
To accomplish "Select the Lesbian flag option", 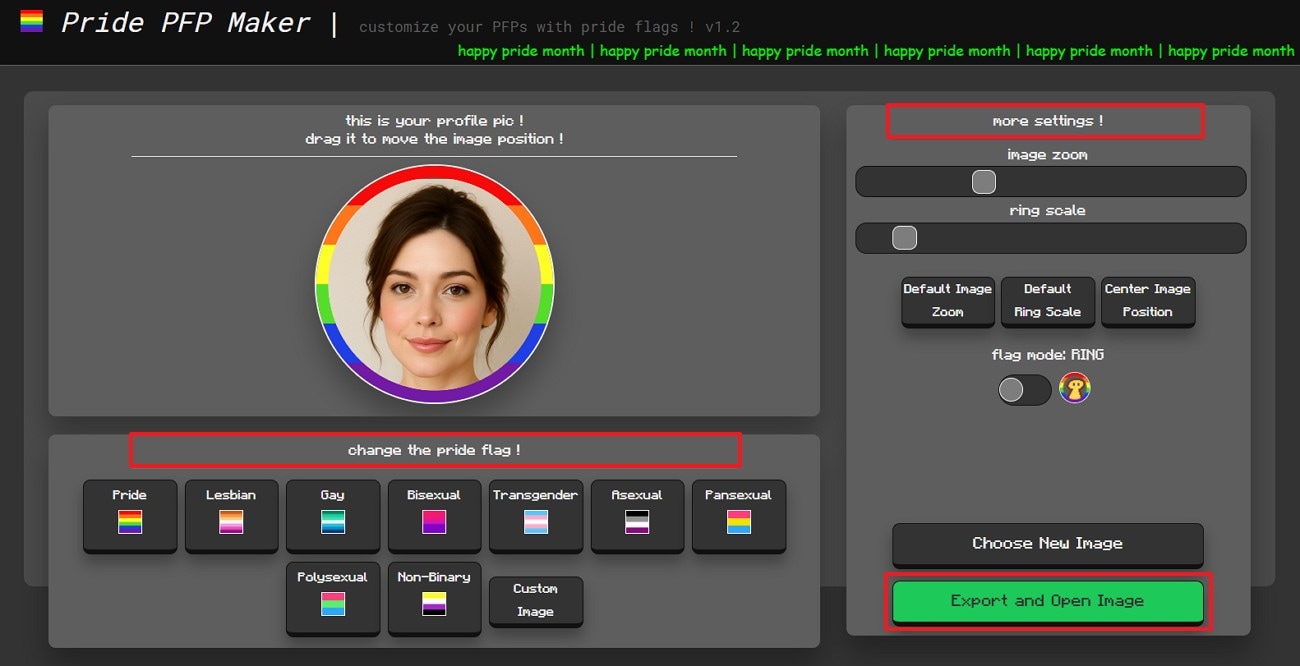I will (231, 515).
